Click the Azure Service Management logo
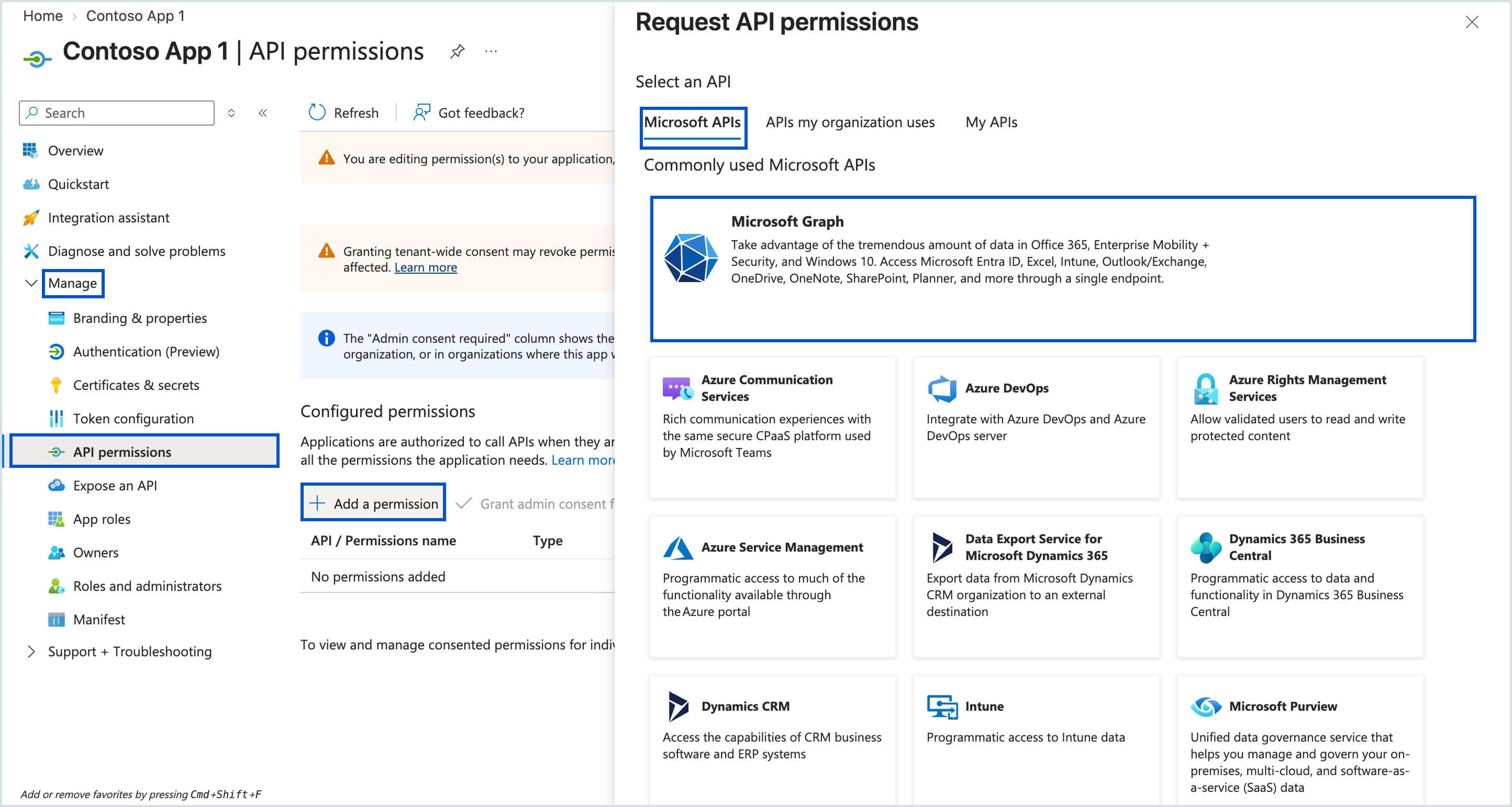Image resolution: width=1512 pixels, height=807 pixels. coord(678,547)
